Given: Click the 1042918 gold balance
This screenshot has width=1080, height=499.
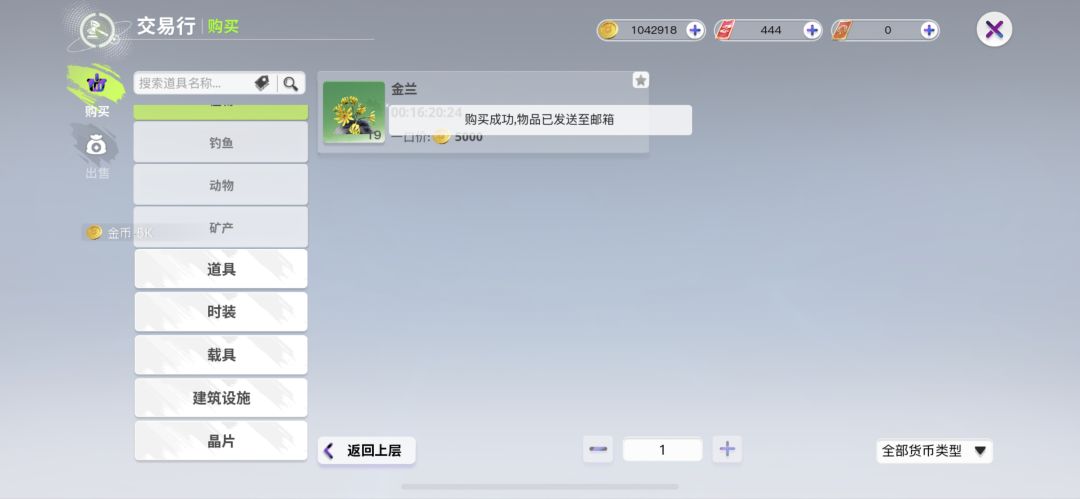Looking at the screenshot, I should point(654,30).
